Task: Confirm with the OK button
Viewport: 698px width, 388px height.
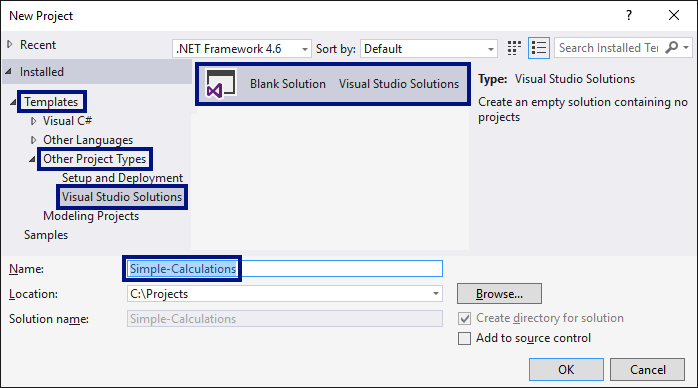Action: coord(566,369)
